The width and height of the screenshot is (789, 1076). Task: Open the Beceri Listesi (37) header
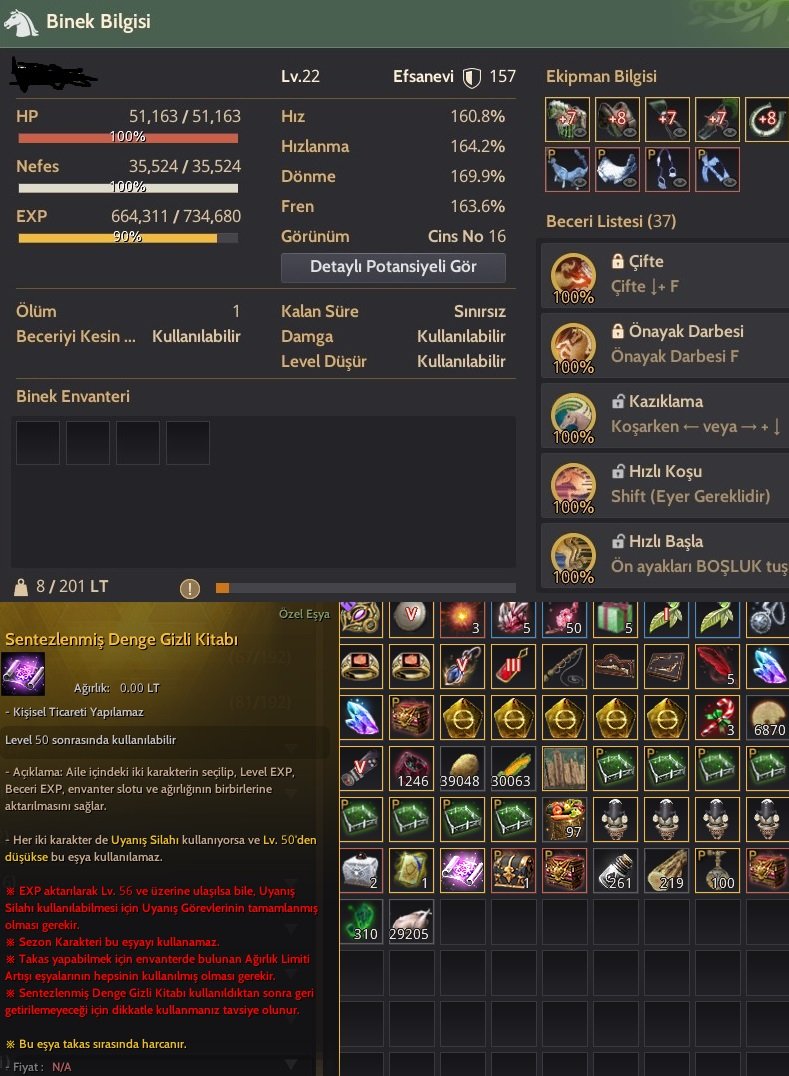pos(611,221)
